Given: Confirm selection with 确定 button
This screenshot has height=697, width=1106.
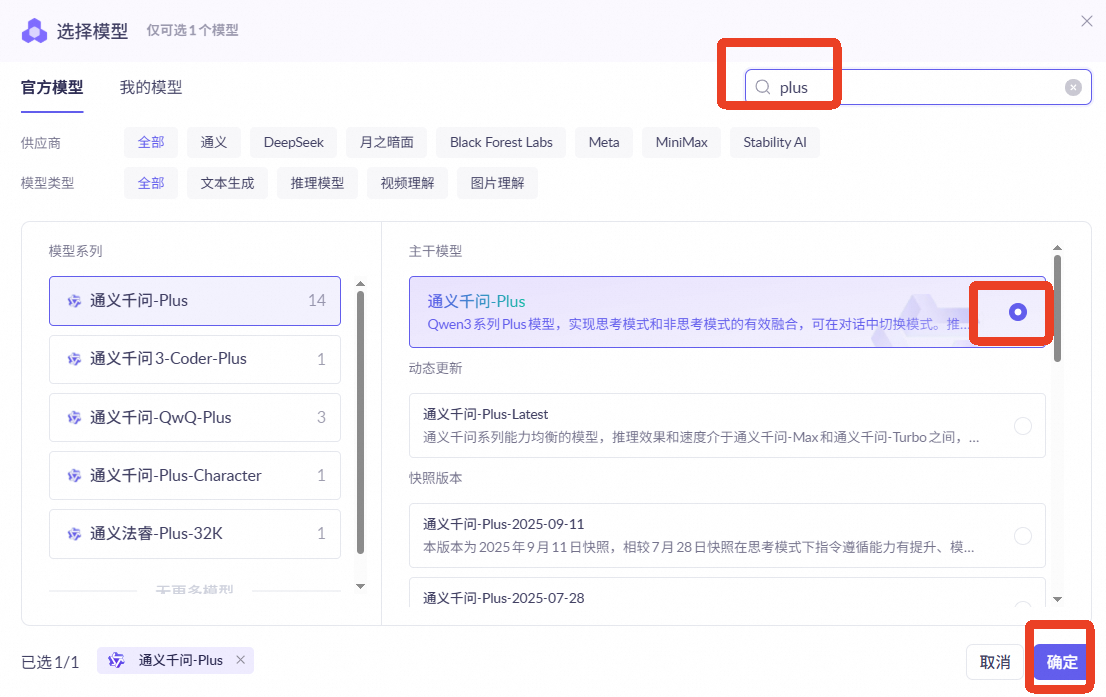Looking at the screenshot, I should click(1062, 662).
